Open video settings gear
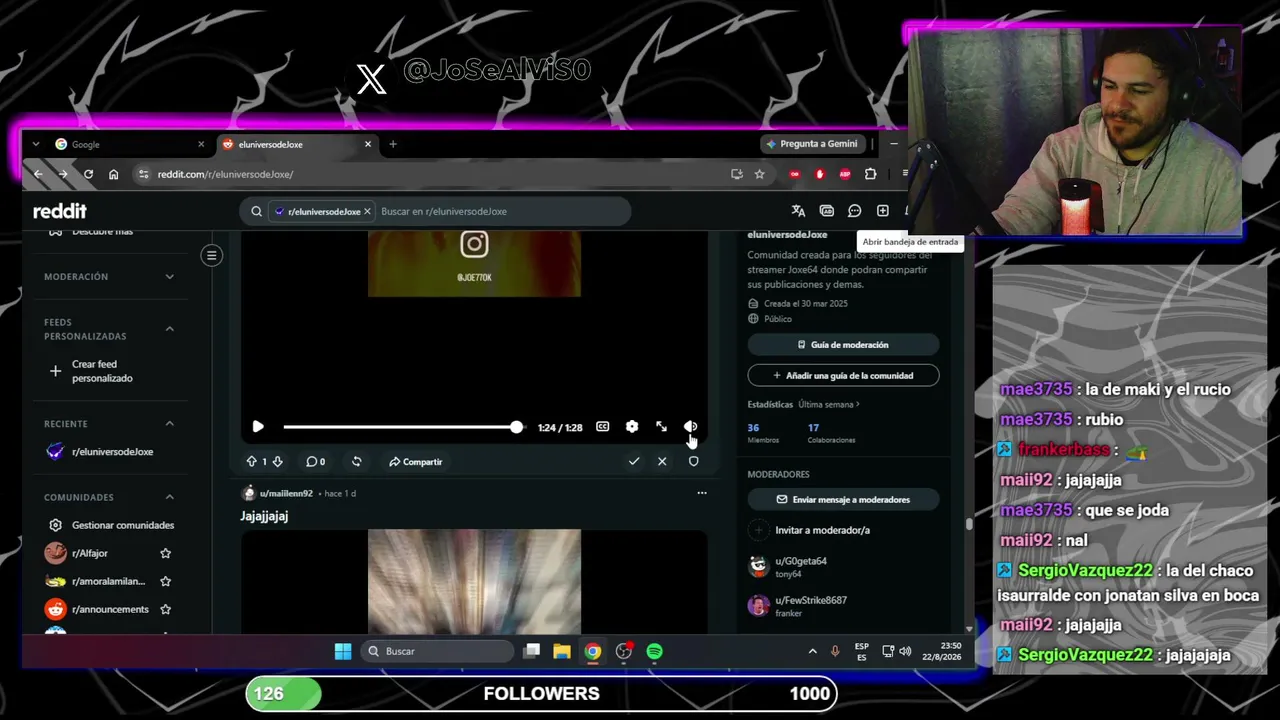The width and height of the screenshot is (1280, 720). pos(632,427)
